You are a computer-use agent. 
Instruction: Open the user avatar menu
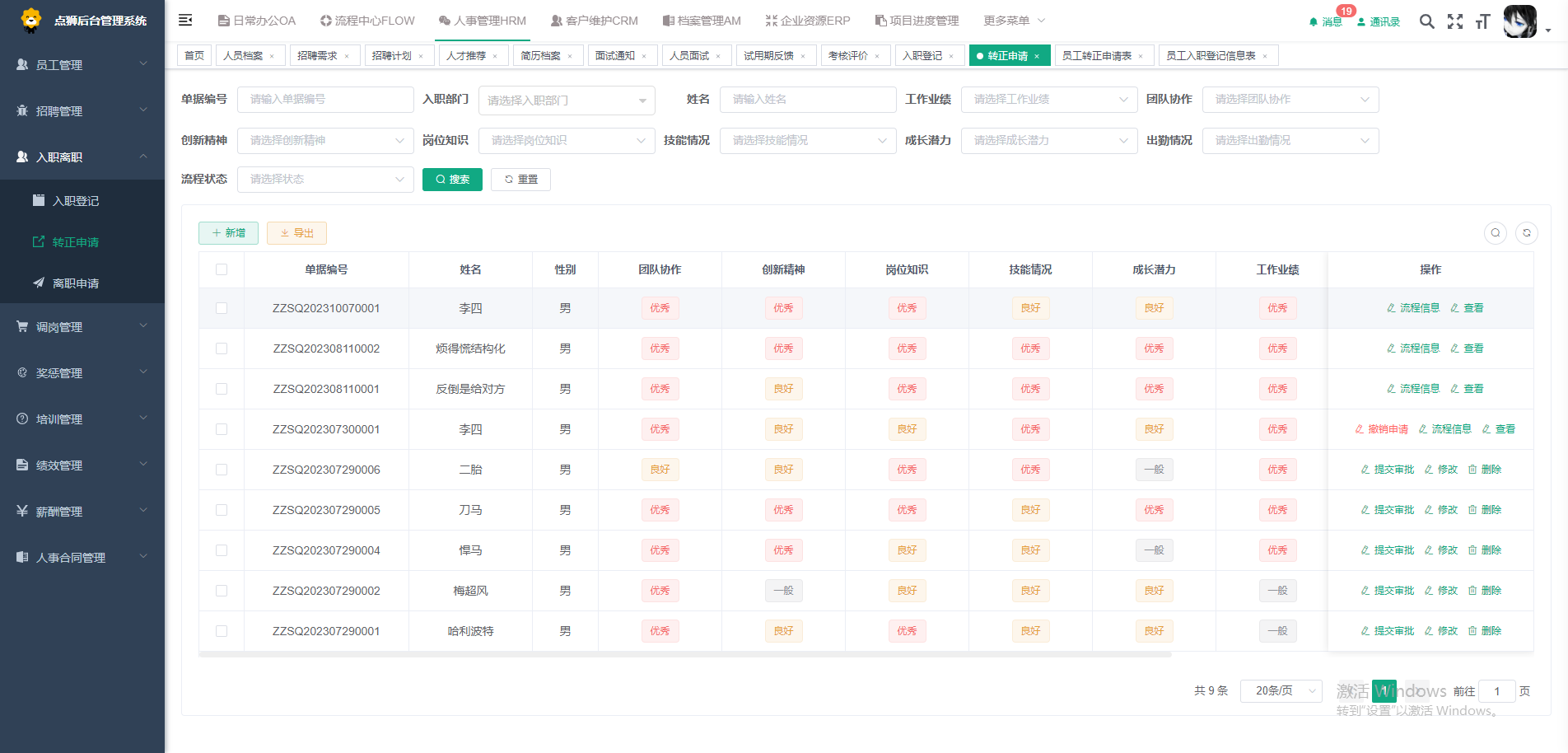pos(1520,21)
